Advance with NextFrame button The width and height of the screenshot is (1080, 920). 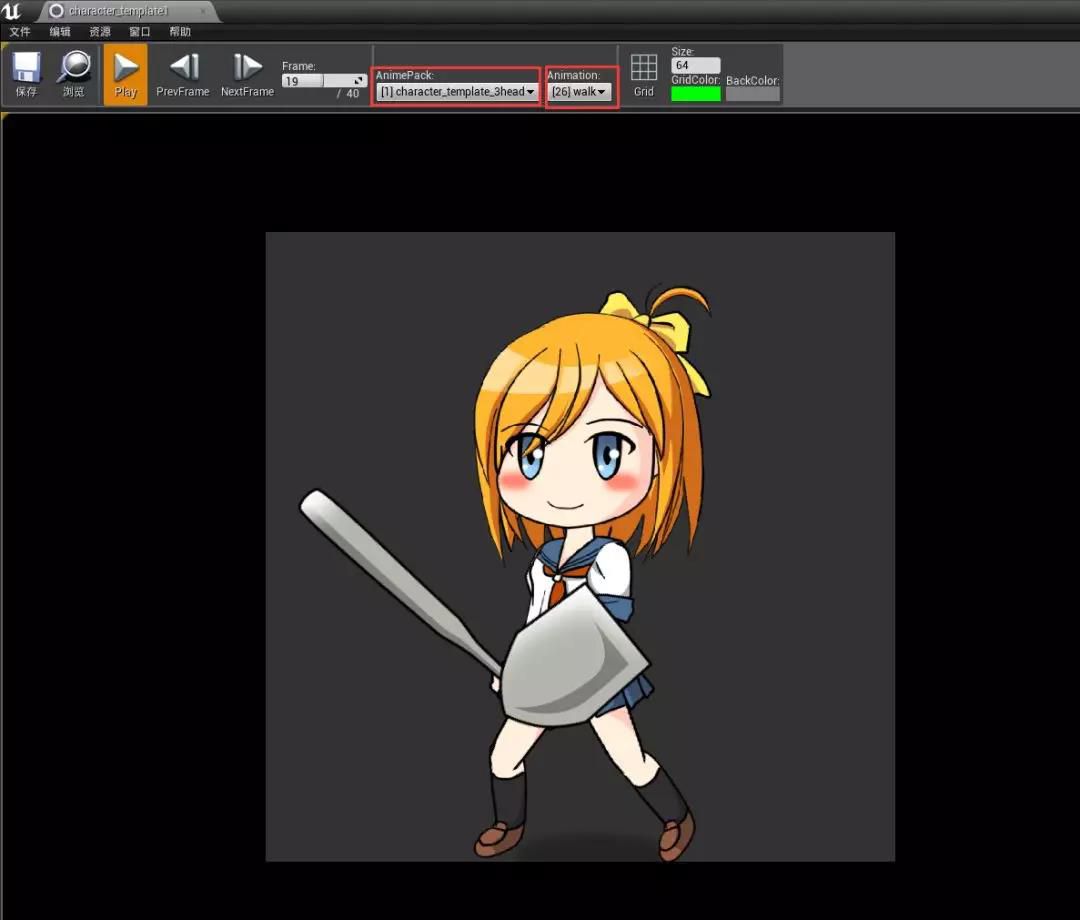(x=247, y=74)
